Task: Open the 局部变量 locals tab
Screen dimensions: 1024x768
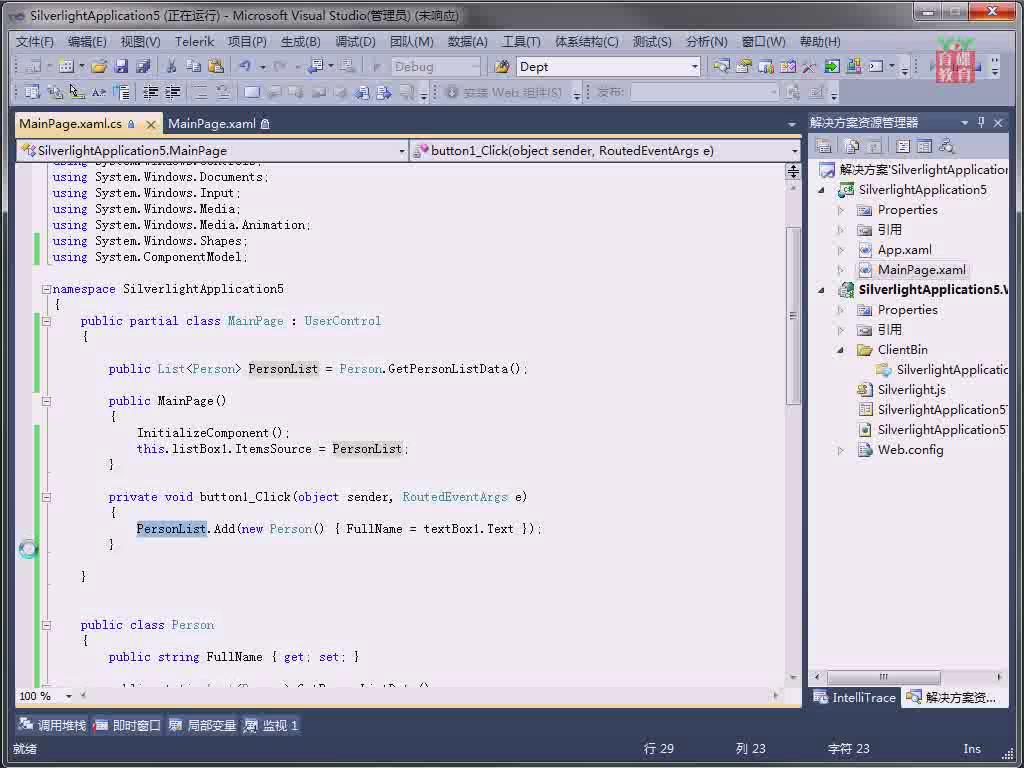Action: [x=202, y=726]
